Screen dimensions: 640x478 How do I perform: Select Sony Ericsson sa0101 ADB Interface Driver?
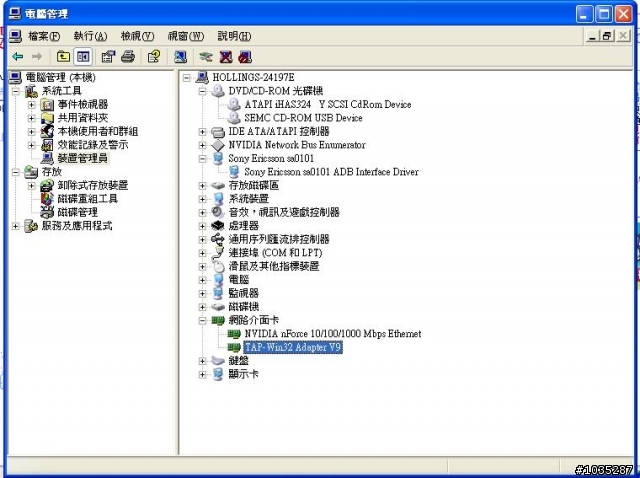pos(331,172)
